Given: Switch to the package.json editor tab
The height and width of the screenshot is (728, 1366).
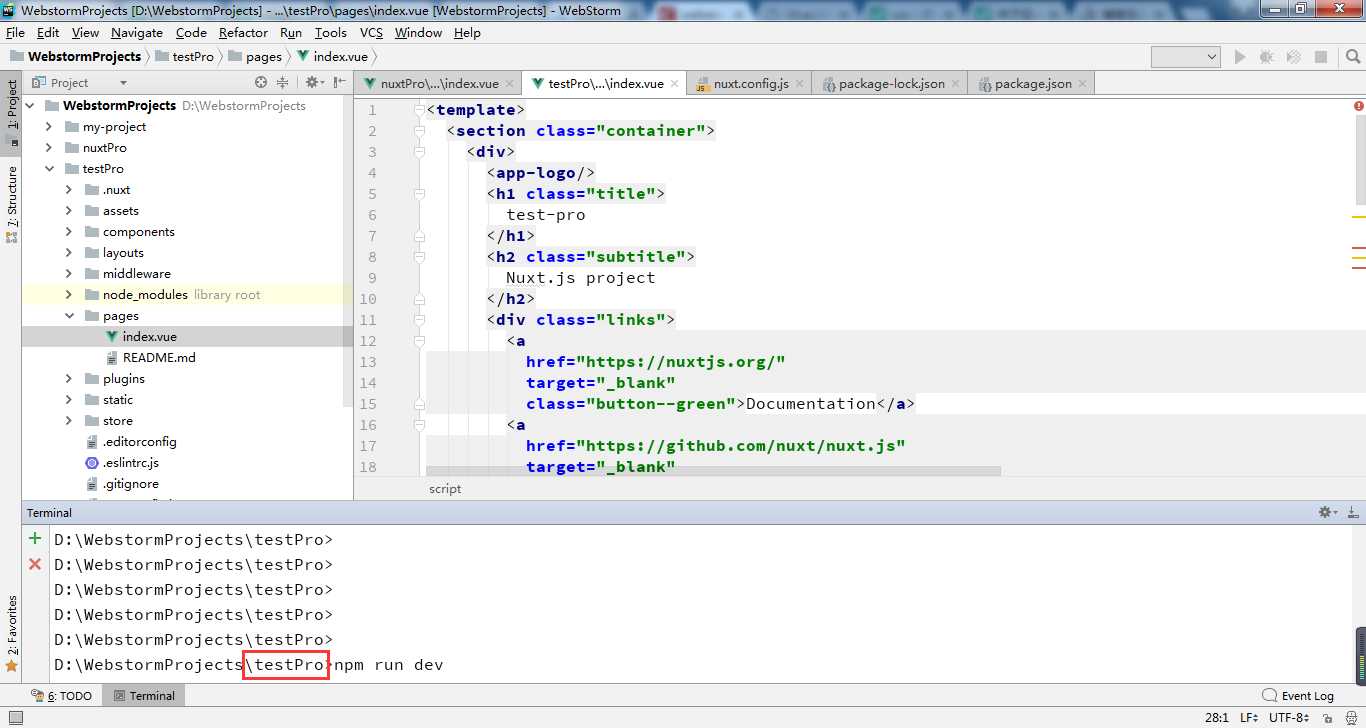Looking at the screenshot, I should click(1033, 84).
